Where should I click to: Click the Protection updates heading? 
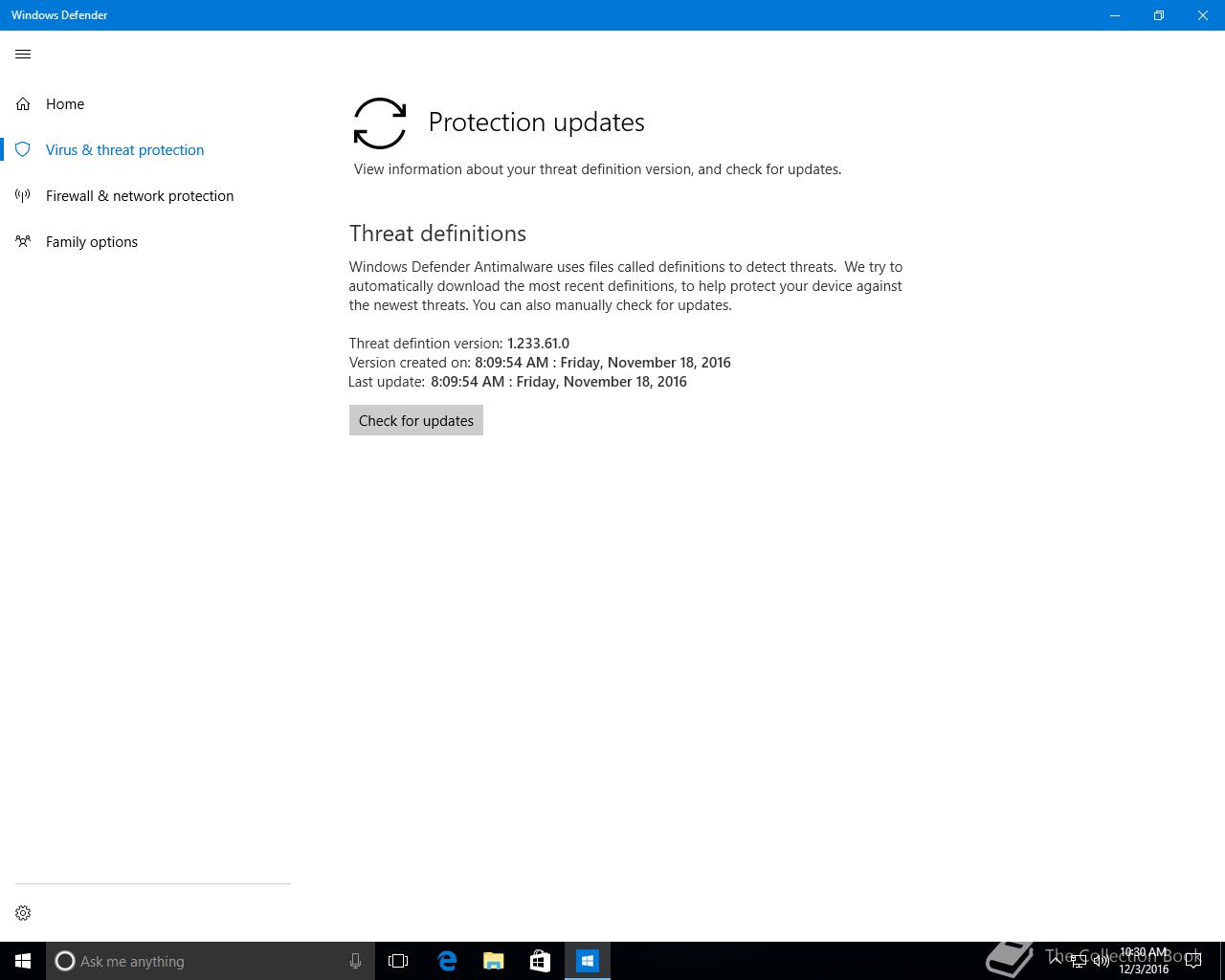(537, 122)
